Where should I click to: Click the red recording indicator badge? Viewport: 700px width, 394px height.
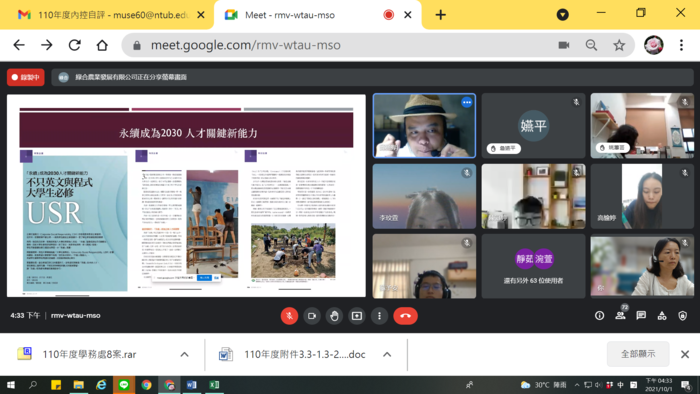pyautogui.click(x=26, y=77)
